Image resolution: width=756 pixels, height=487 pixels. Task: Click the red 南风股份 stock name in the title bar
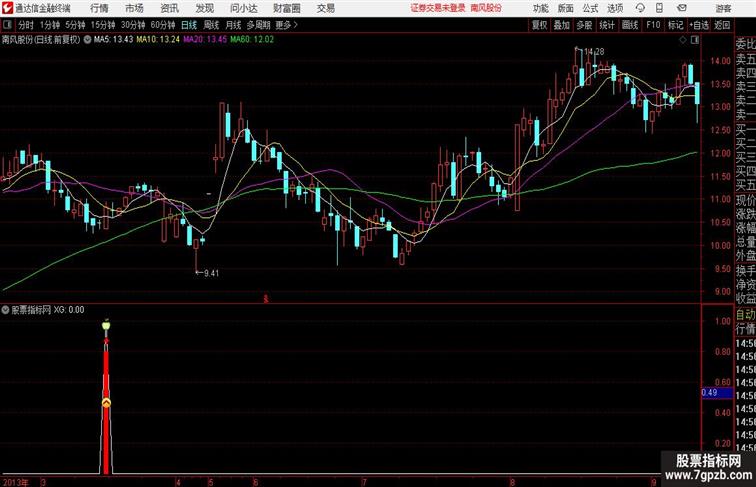(x=486, y=8)
